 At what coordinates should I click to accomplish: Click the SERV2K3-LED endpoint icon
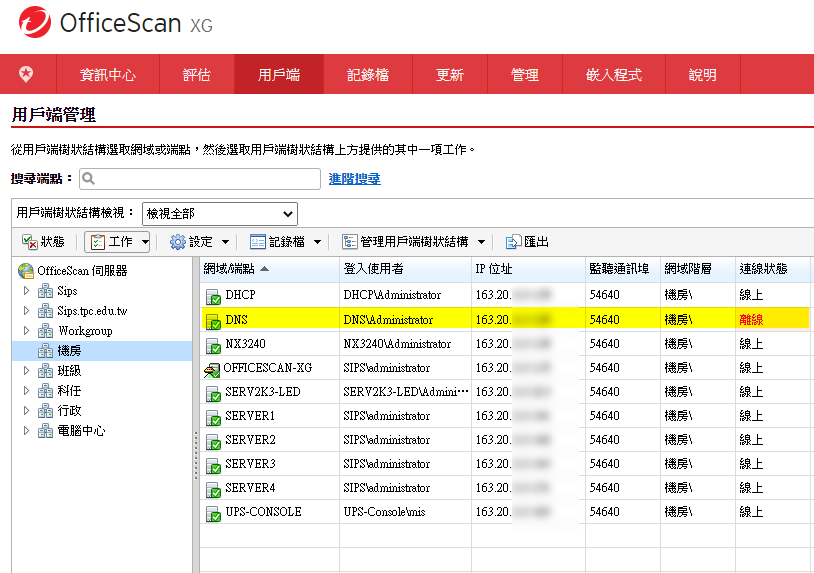point(213,394)
